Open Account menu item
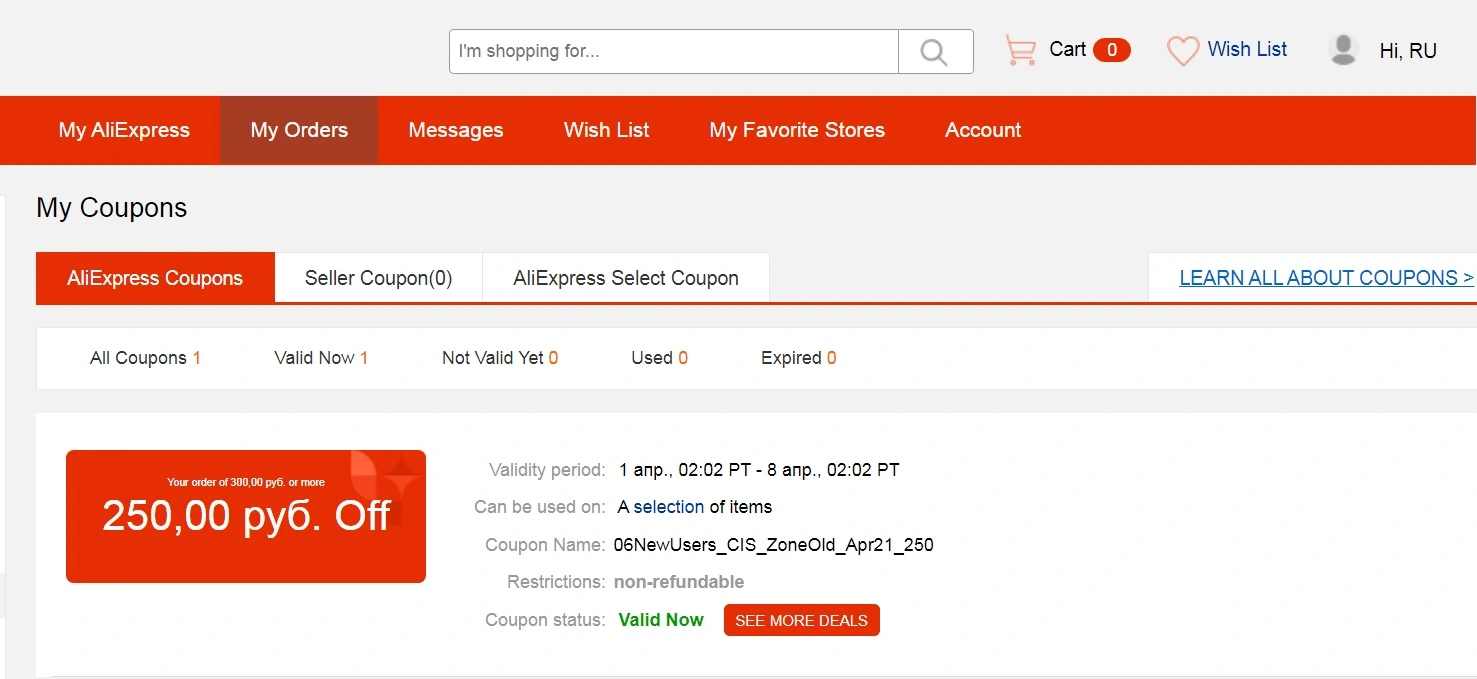This screenshot has width=1477, height=679. pos(983,130)
